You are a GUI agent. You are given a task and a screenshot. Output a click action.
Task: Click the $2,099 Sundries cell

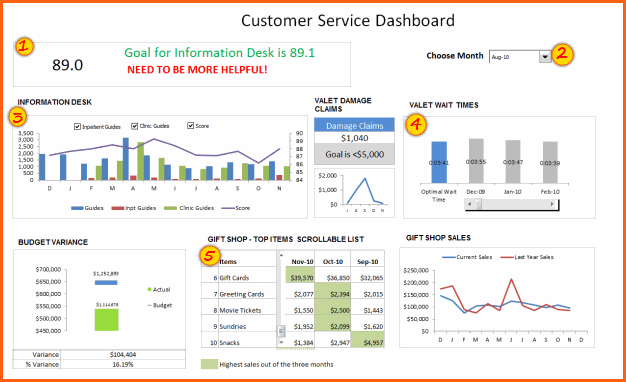(333, 323)
